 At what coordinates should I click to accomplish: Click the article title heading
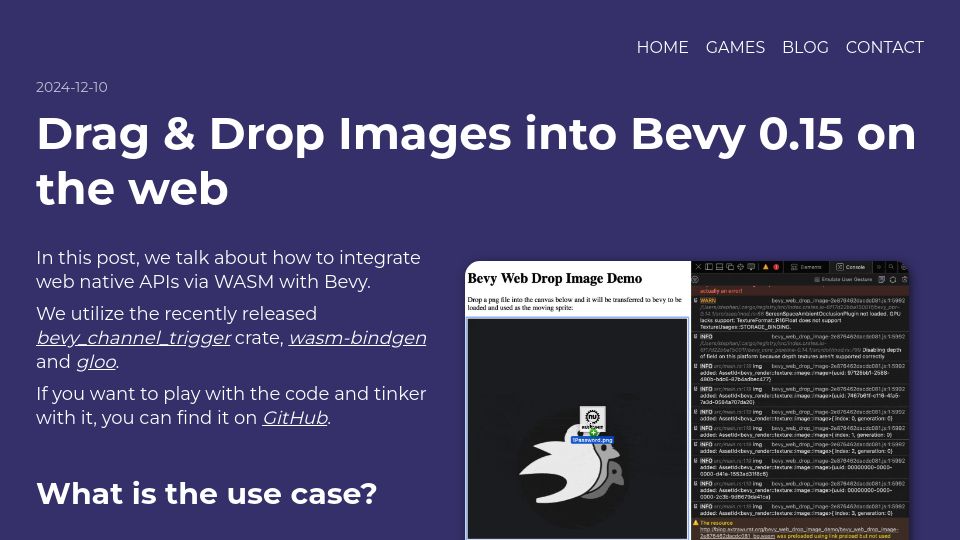(x=476, y=160)
